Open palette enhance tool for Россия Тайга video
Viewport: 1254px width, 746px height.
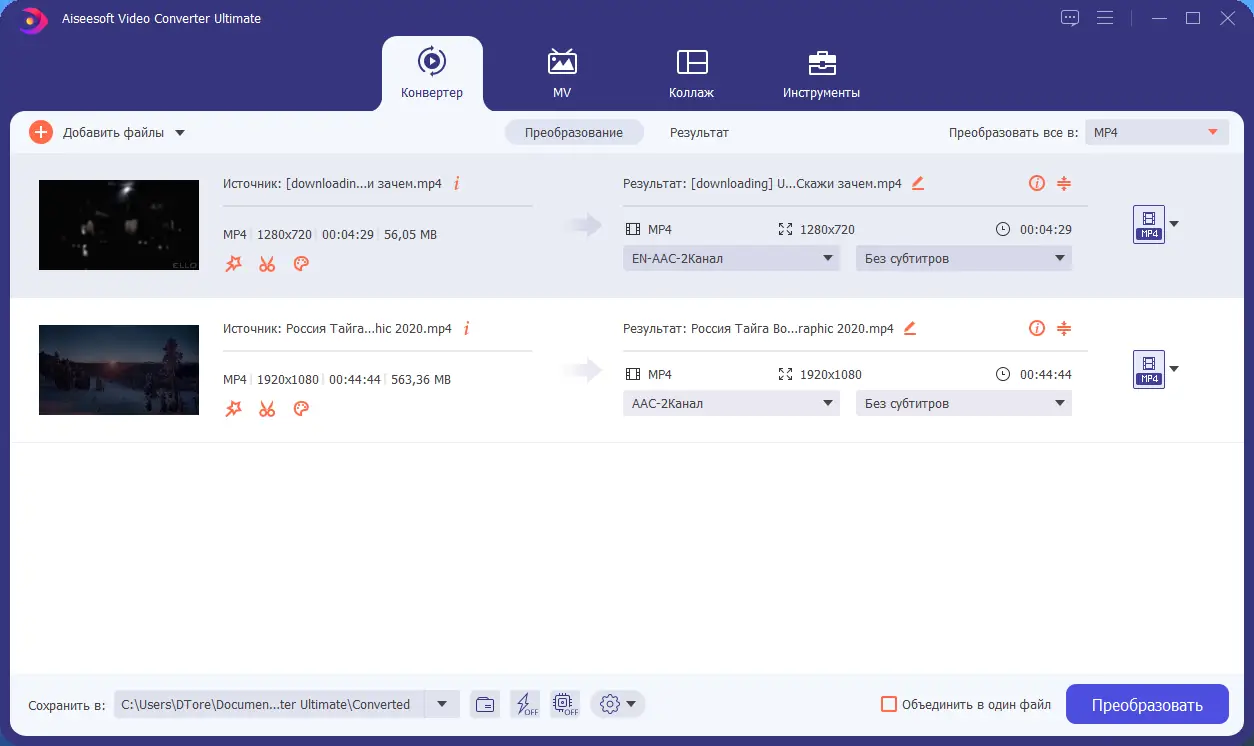click(301, 409)
